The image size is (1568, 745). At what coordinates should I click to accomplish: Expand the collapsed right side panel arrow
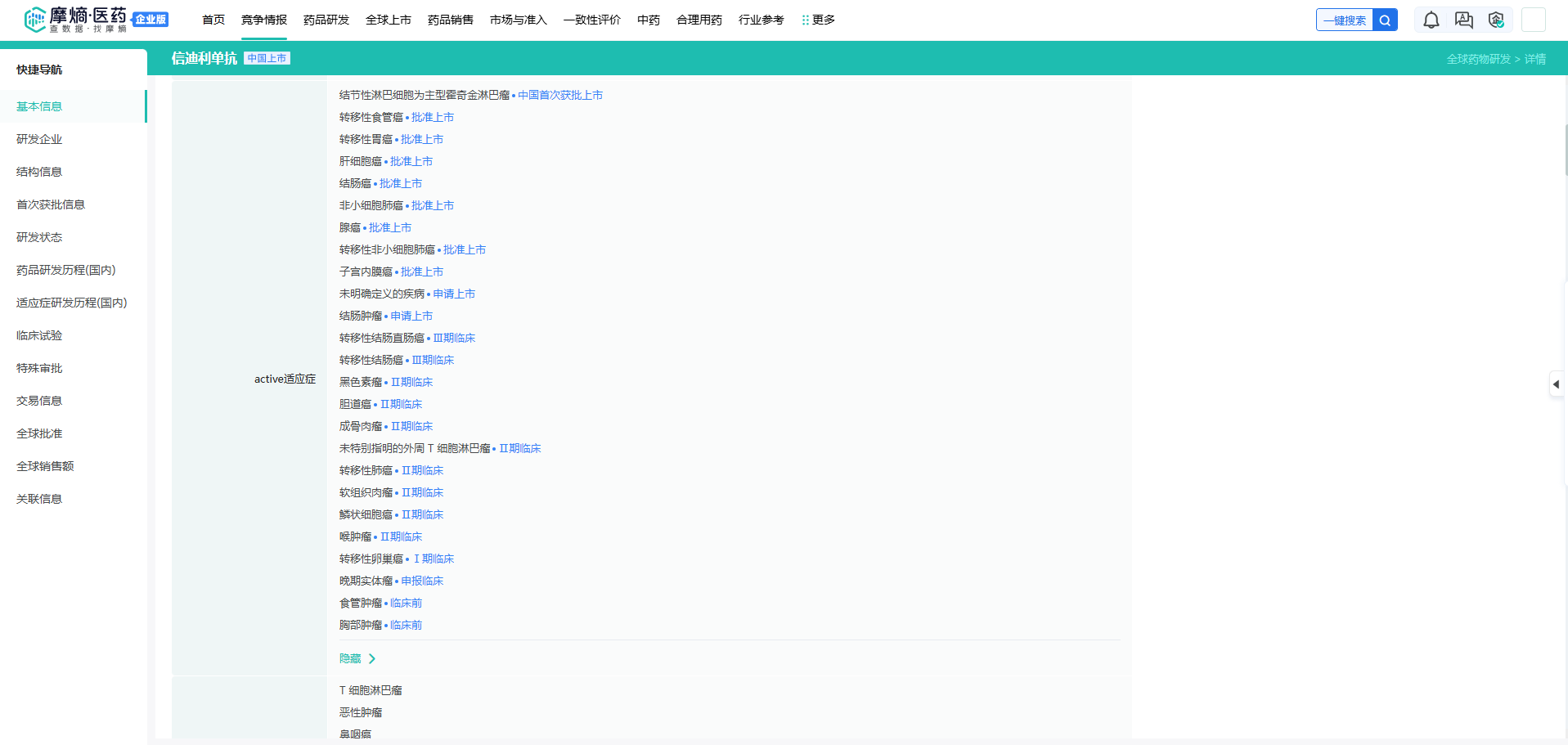tap(1556, 384)
